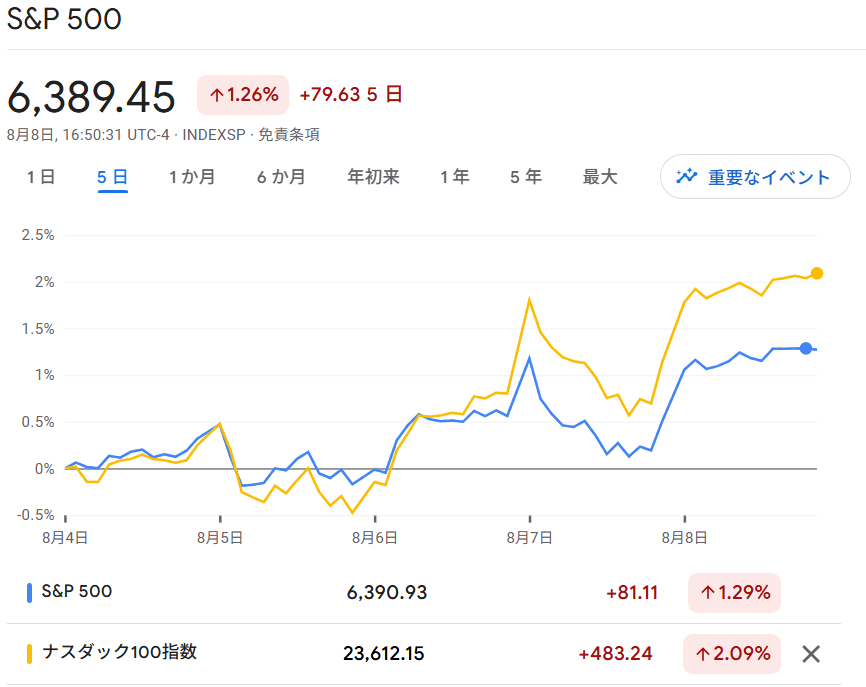Screen dimensions: 866x687
Task: Open the 免責条項 disclaimer link
Action: tap(289, 135)
